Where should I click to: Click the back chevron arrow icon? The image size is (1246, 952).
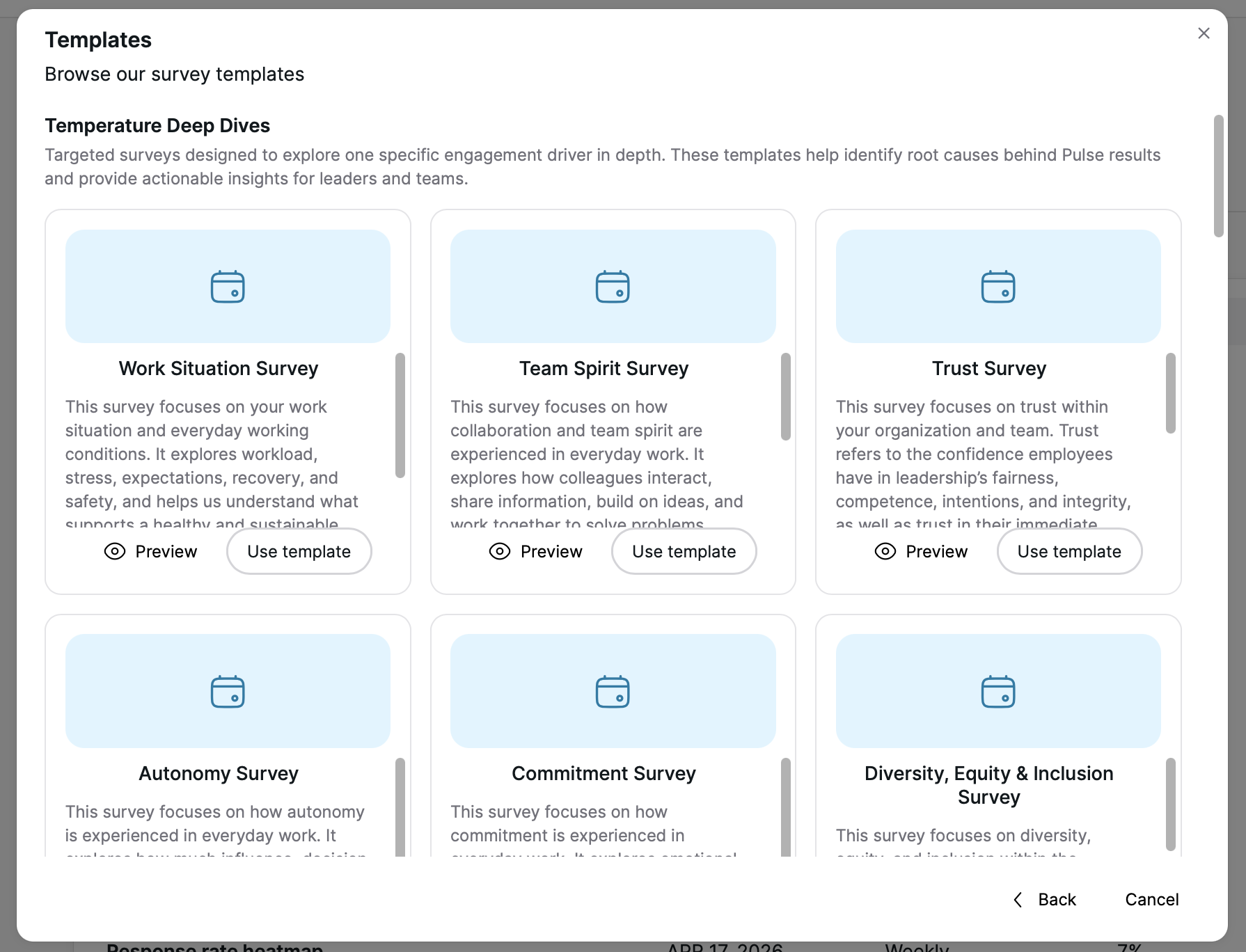[x=1018, y=900]
